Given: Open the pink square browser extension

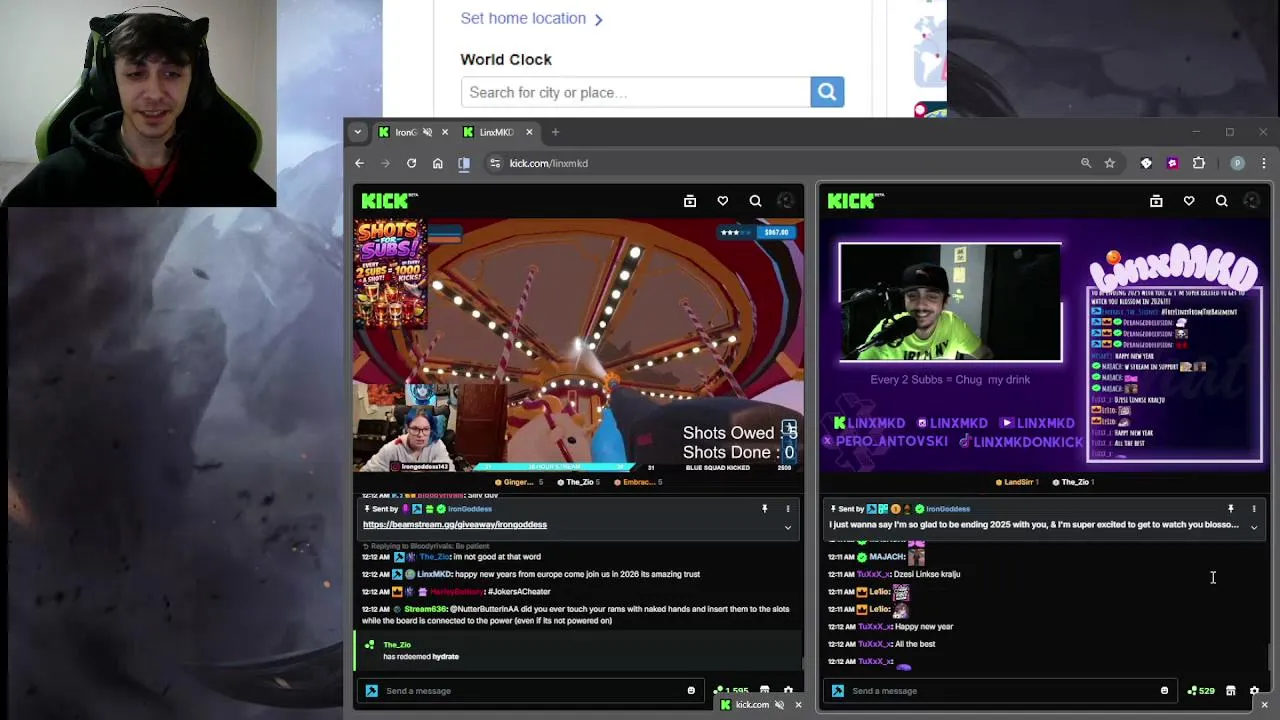Looking at the screenshot, I should [1172, 163].
